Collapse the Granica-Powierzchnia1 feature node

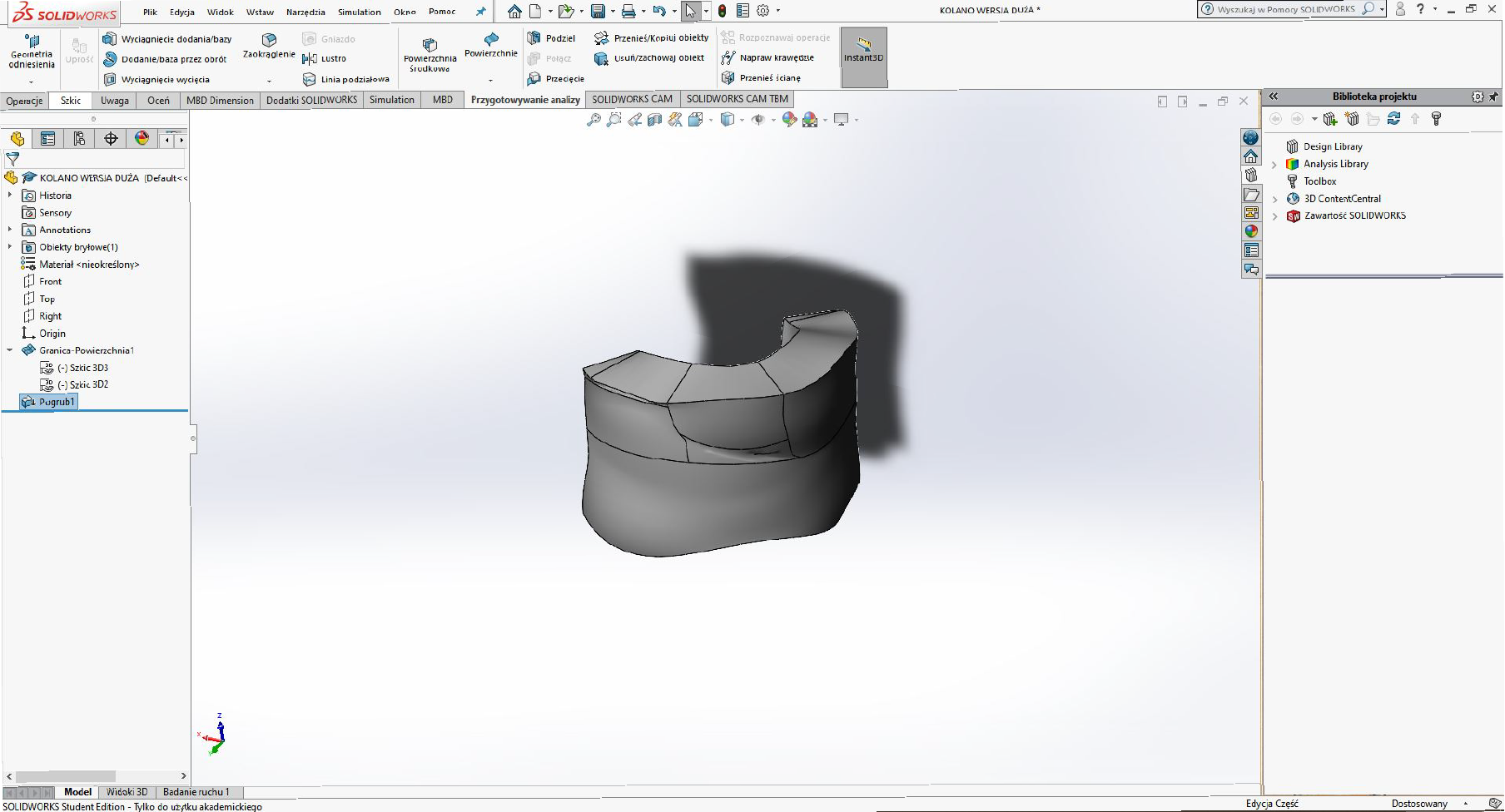[x=10, y=350]
